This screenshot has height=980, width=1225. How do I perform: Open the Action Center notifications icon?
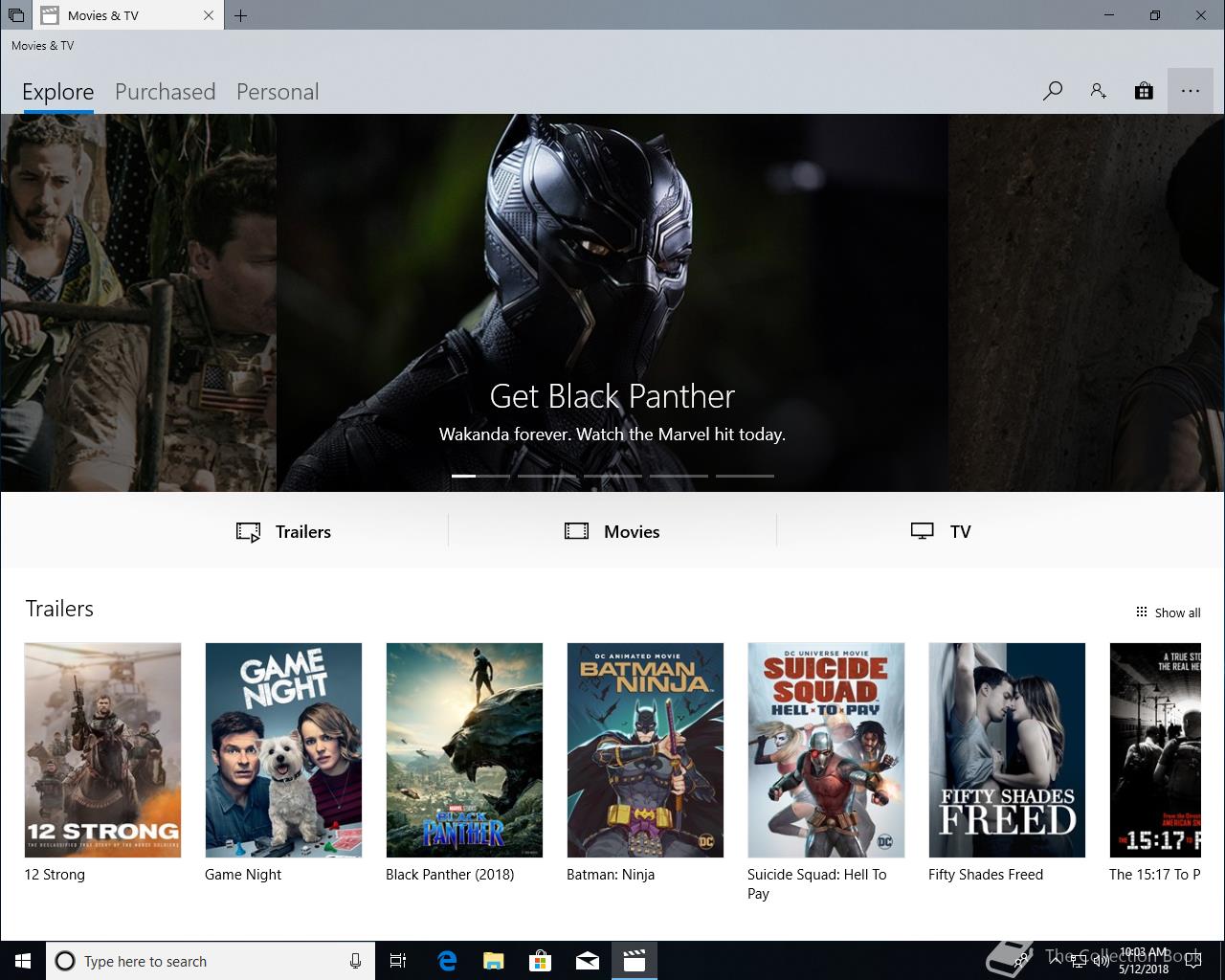1192,961
